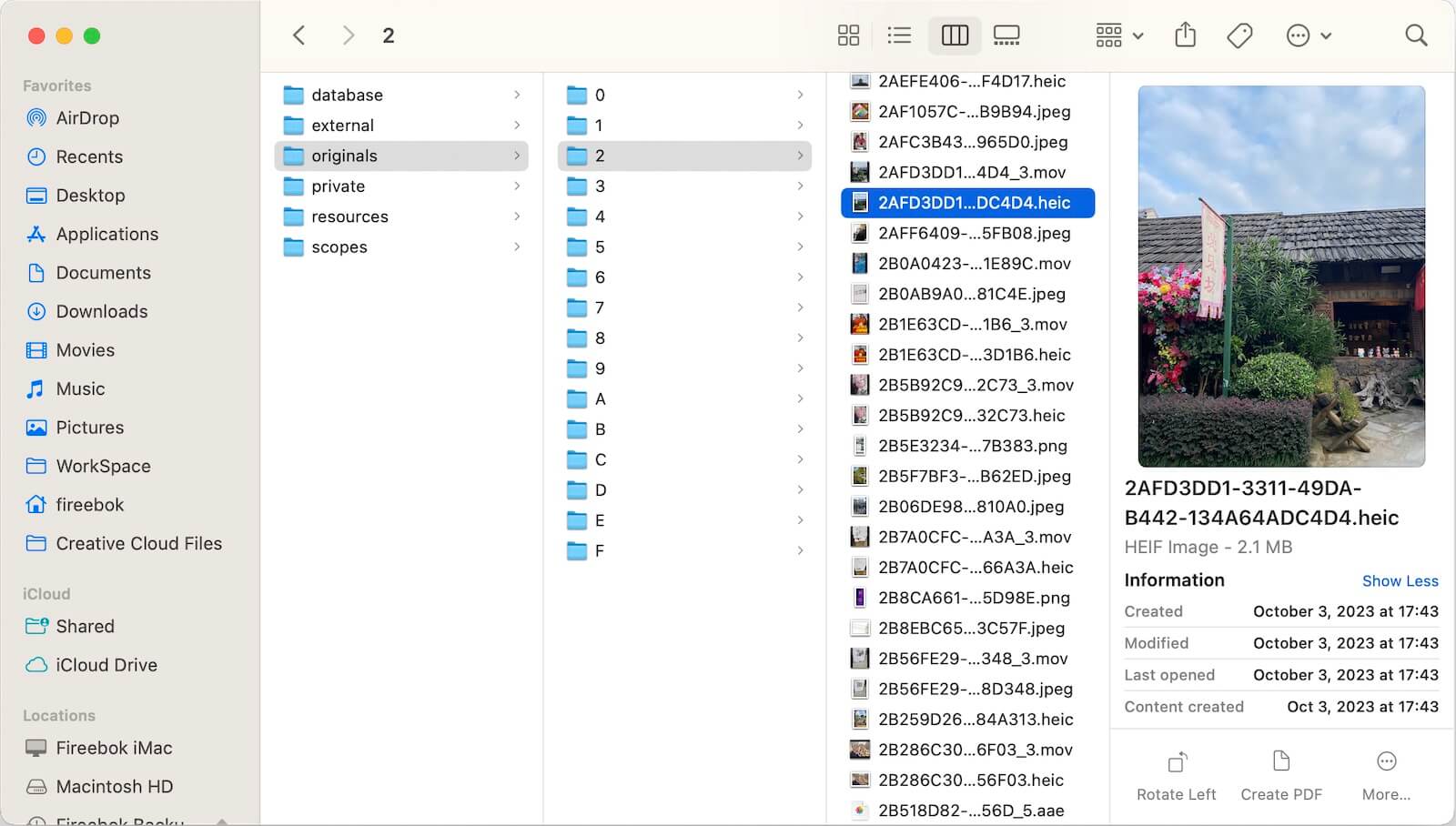The width and height of the screenshot is (1456, 826).
Task: Select file 2B259D26...84A313.heic
Action: coord(967,719)
